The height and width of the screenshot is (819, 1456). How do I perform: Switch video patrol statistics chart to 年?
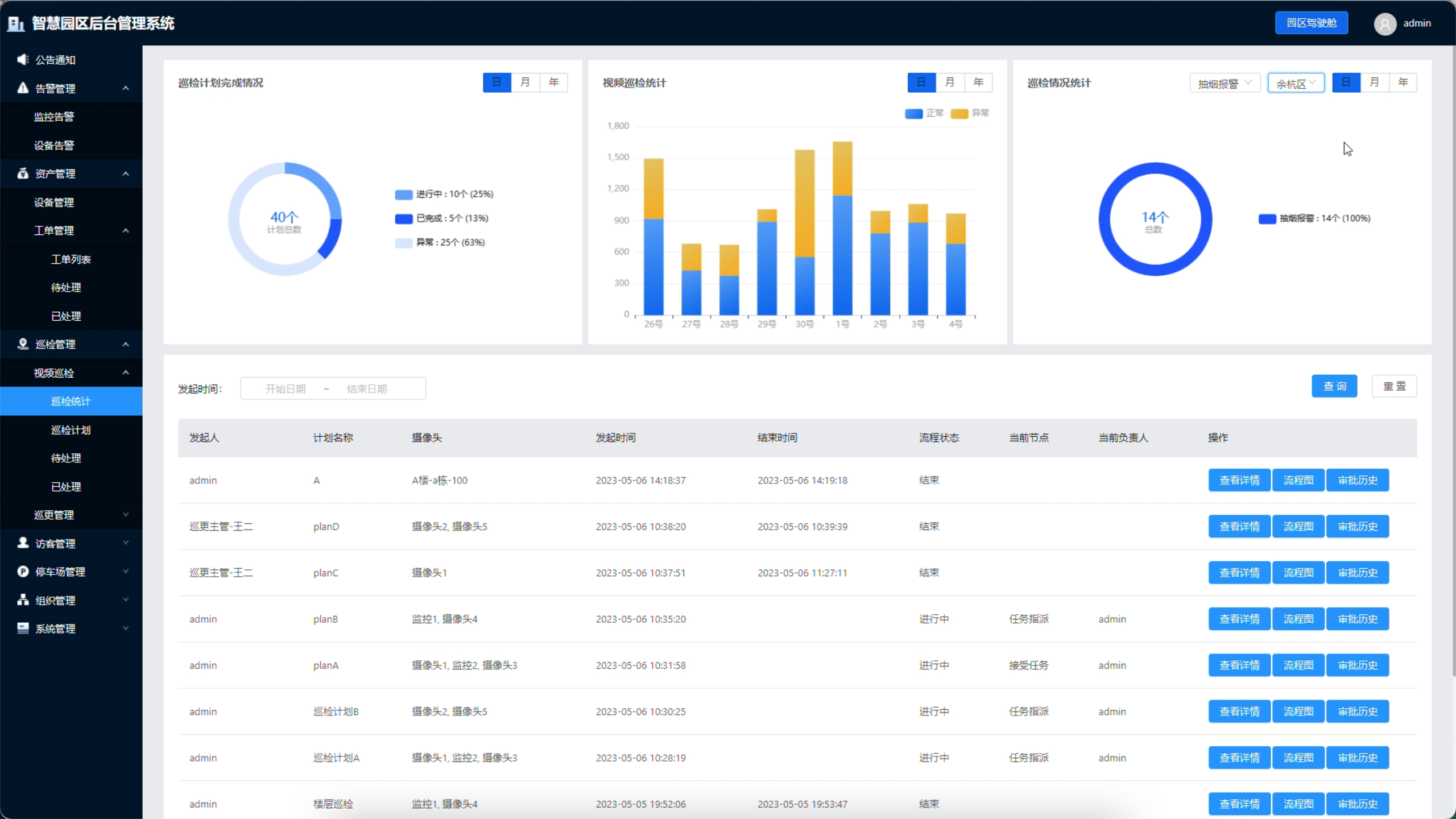click(978, 82)
